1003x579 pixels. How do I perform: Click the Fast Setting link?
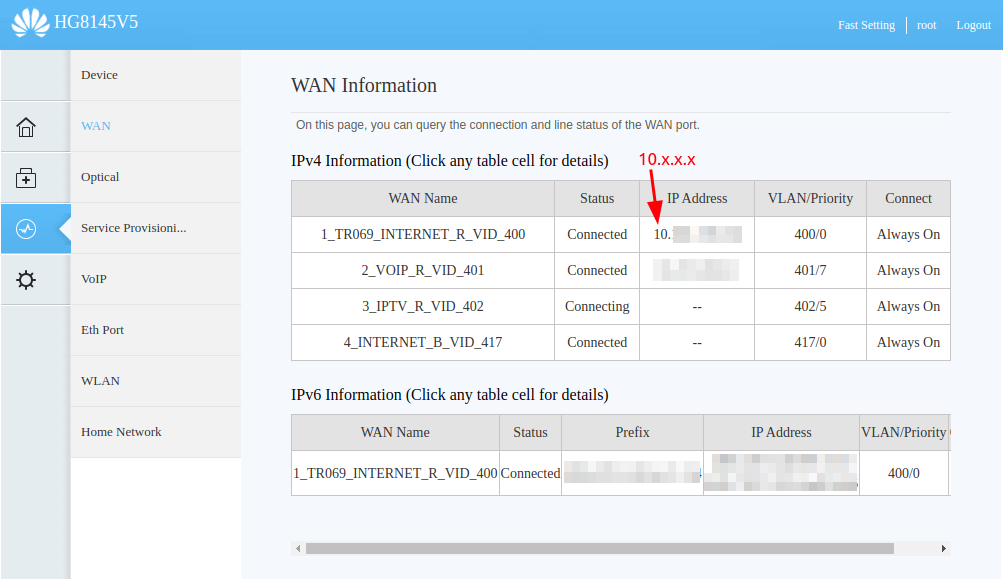pyautogui.click(x=866, y=25)
